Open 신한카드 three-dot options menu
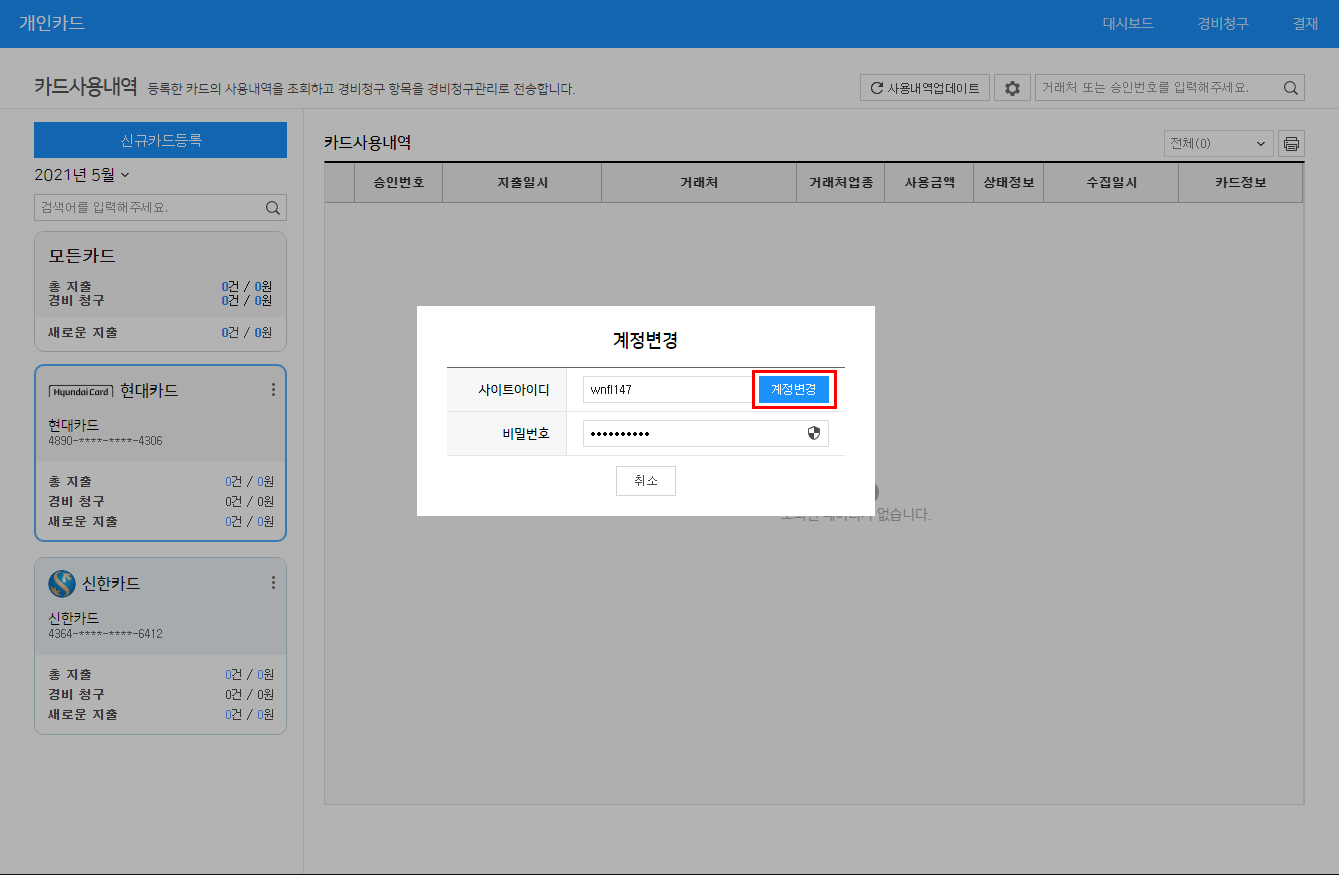 (273, 582)
